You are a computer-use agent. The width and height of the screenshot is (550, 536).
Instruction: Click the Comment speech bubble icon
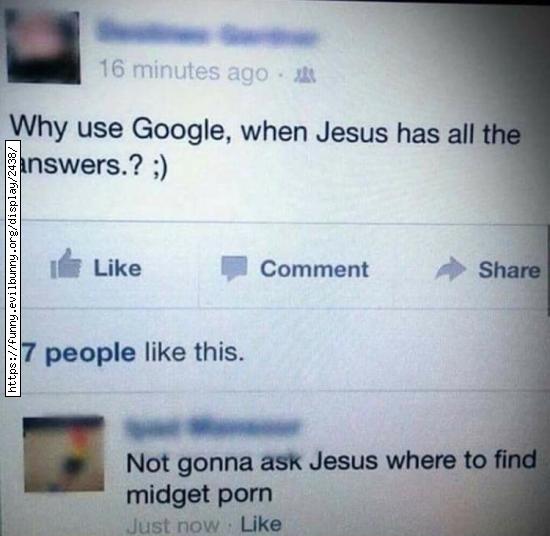[x=234, y=269]
